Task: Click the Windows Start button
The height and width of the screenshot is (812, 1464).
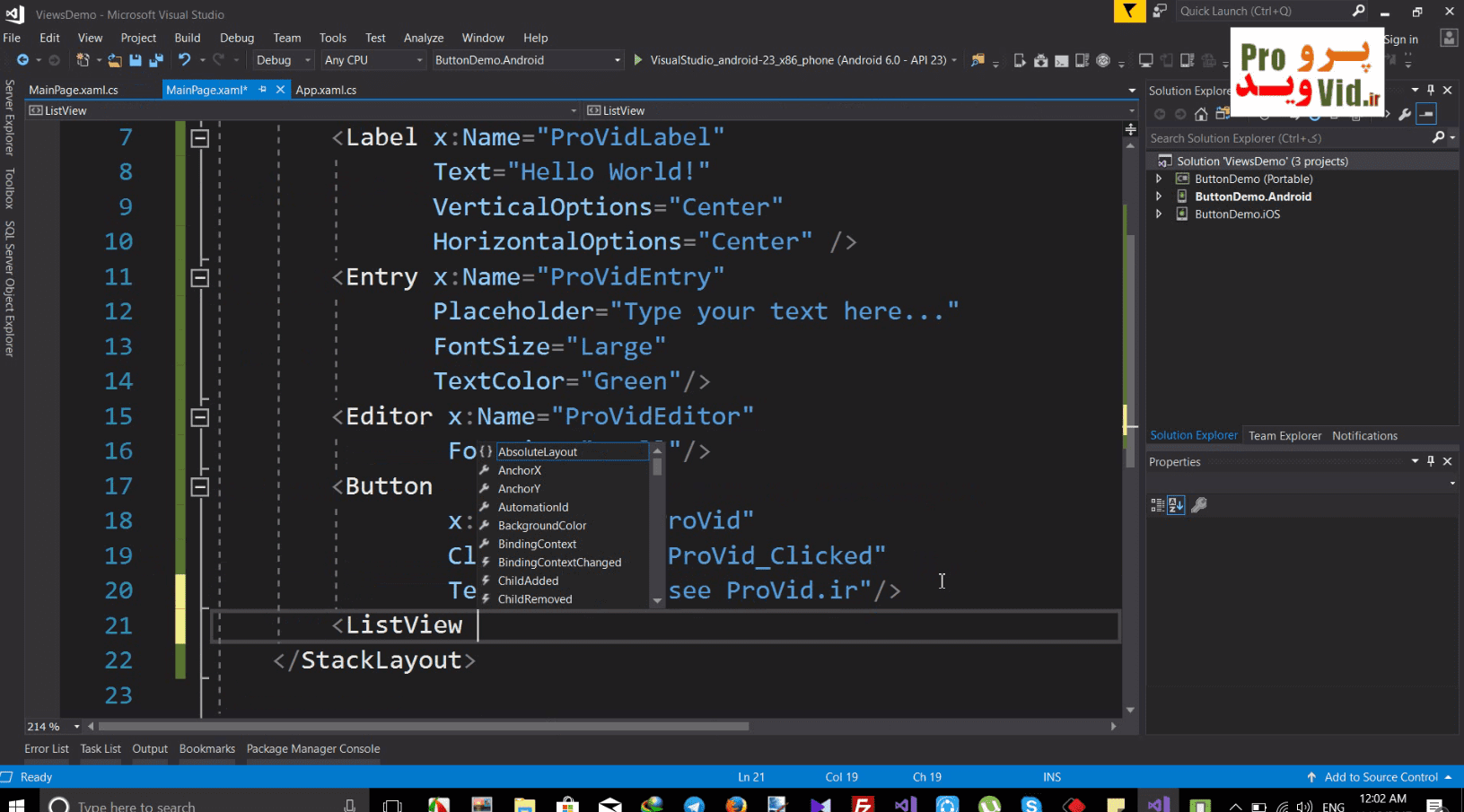Action: point(17,805)
